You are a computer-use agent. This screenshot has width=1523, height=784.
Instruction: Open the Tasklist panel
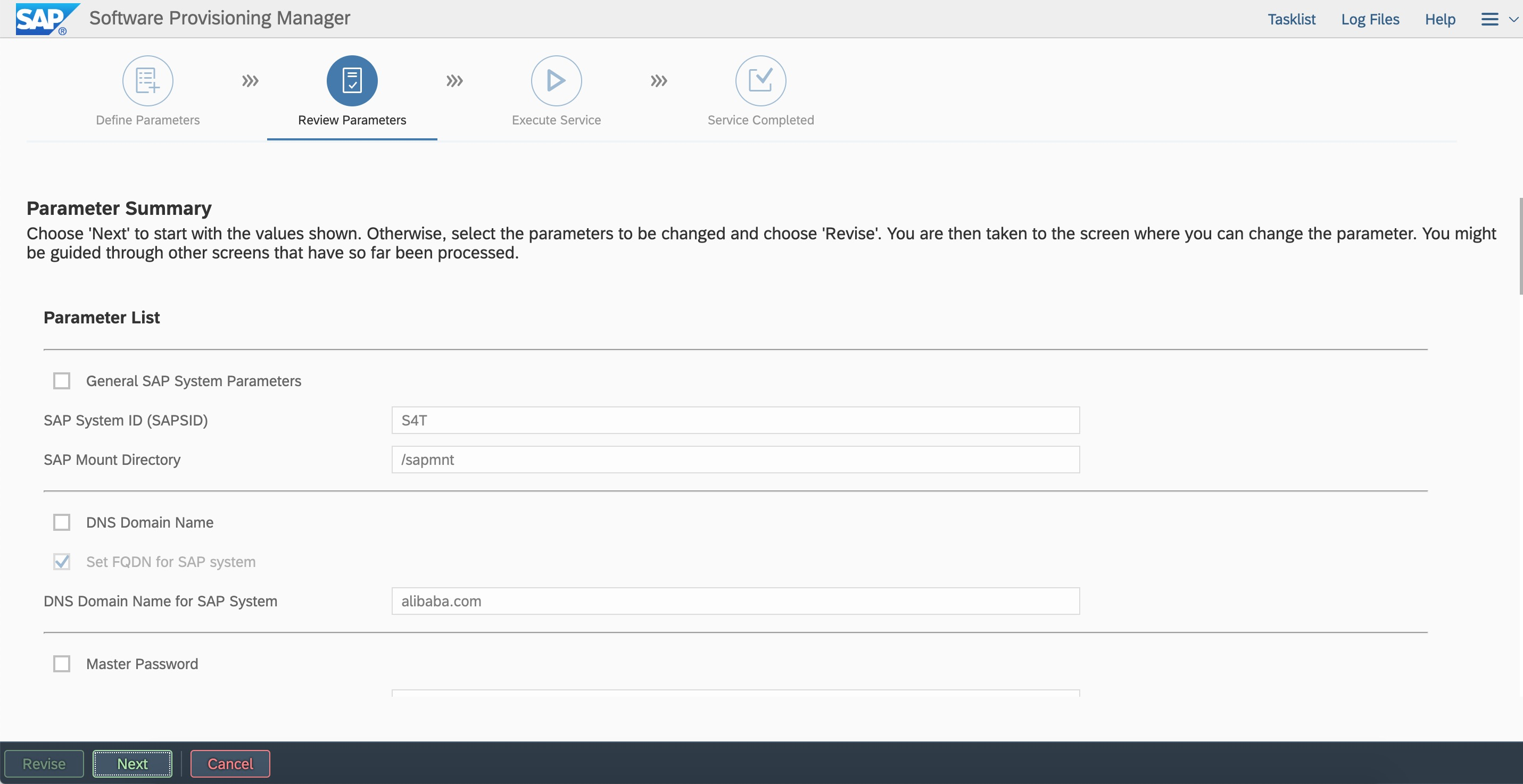[x=1292, y=19]
